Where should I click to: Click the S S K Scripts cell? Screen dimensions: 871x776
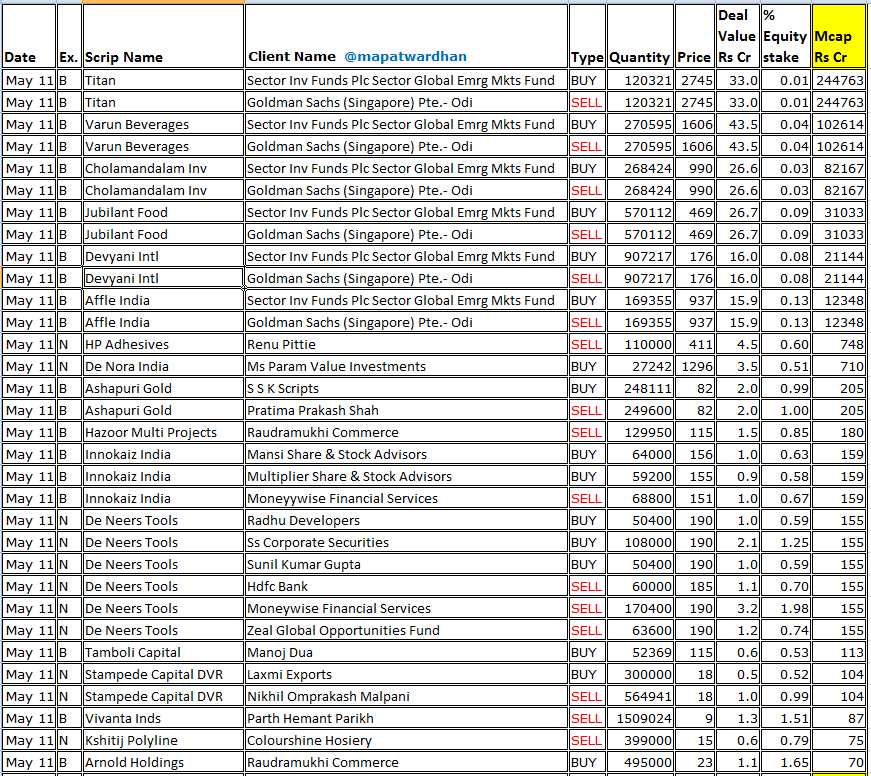(406, 389)
